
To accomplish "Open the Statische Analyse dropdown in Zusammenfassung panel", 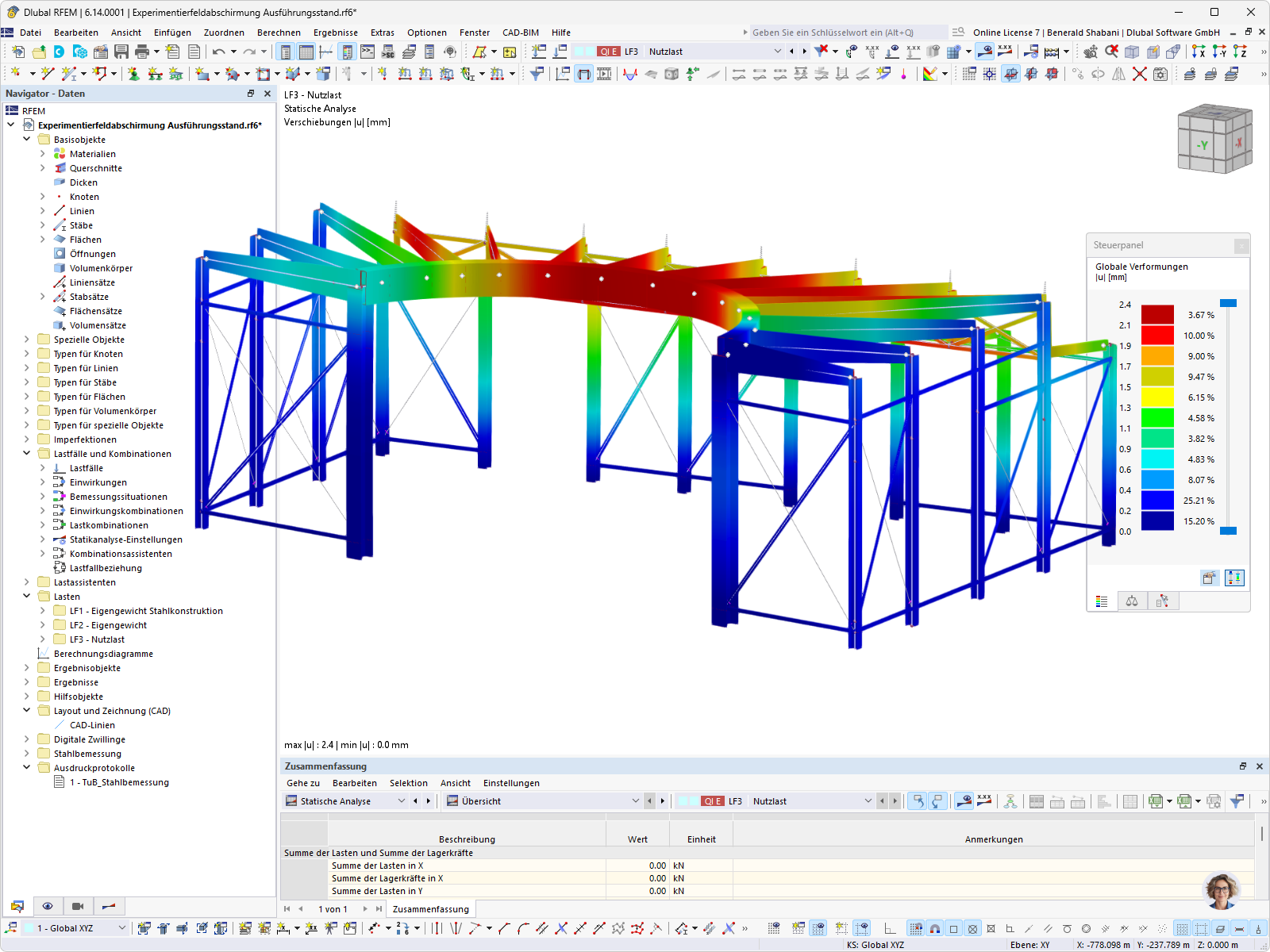I will pos(402,801).
